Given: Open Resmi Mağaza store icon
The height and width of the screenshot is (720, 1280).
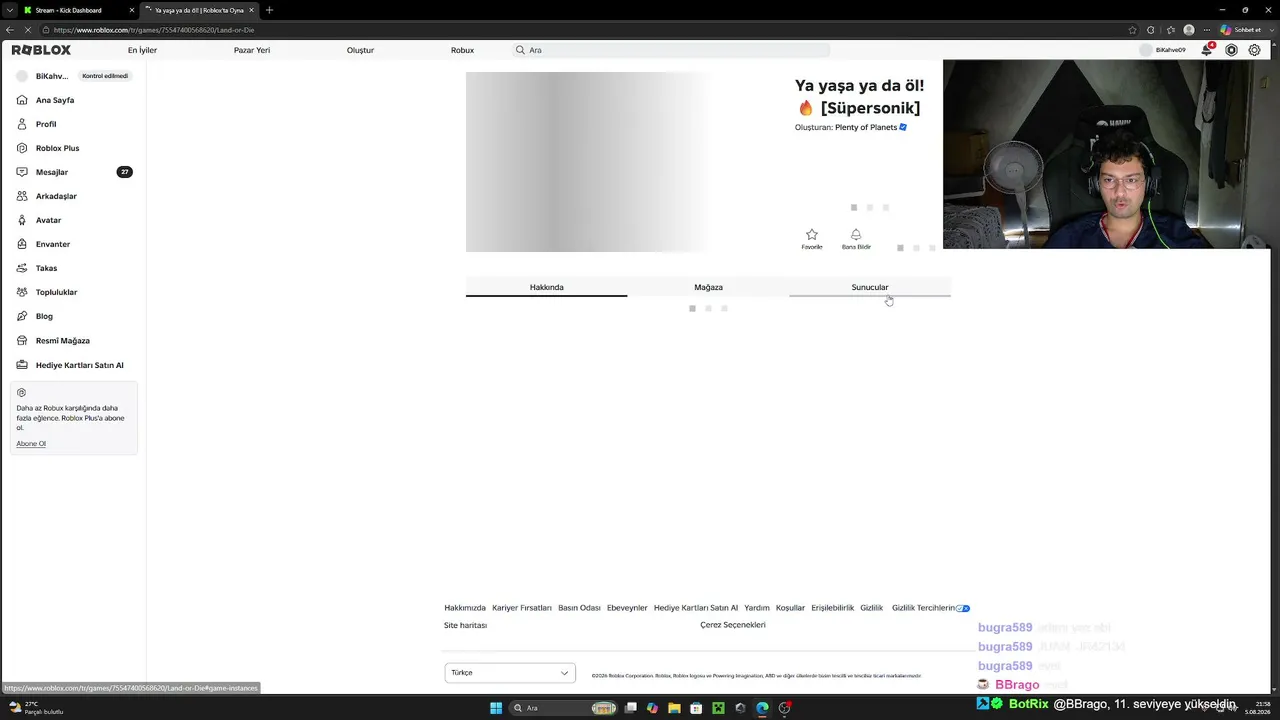Looking at the screenshot, I should pos(22,340).
